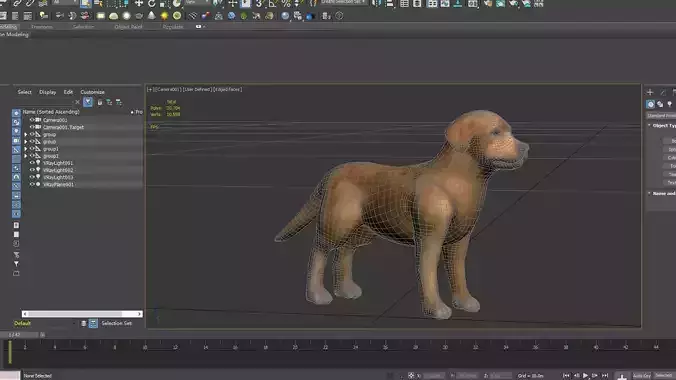Open the Customize menu in Scene Explorer
This screenshot has height=380, width=676.
pyautogui.click(x=92, y=92)
